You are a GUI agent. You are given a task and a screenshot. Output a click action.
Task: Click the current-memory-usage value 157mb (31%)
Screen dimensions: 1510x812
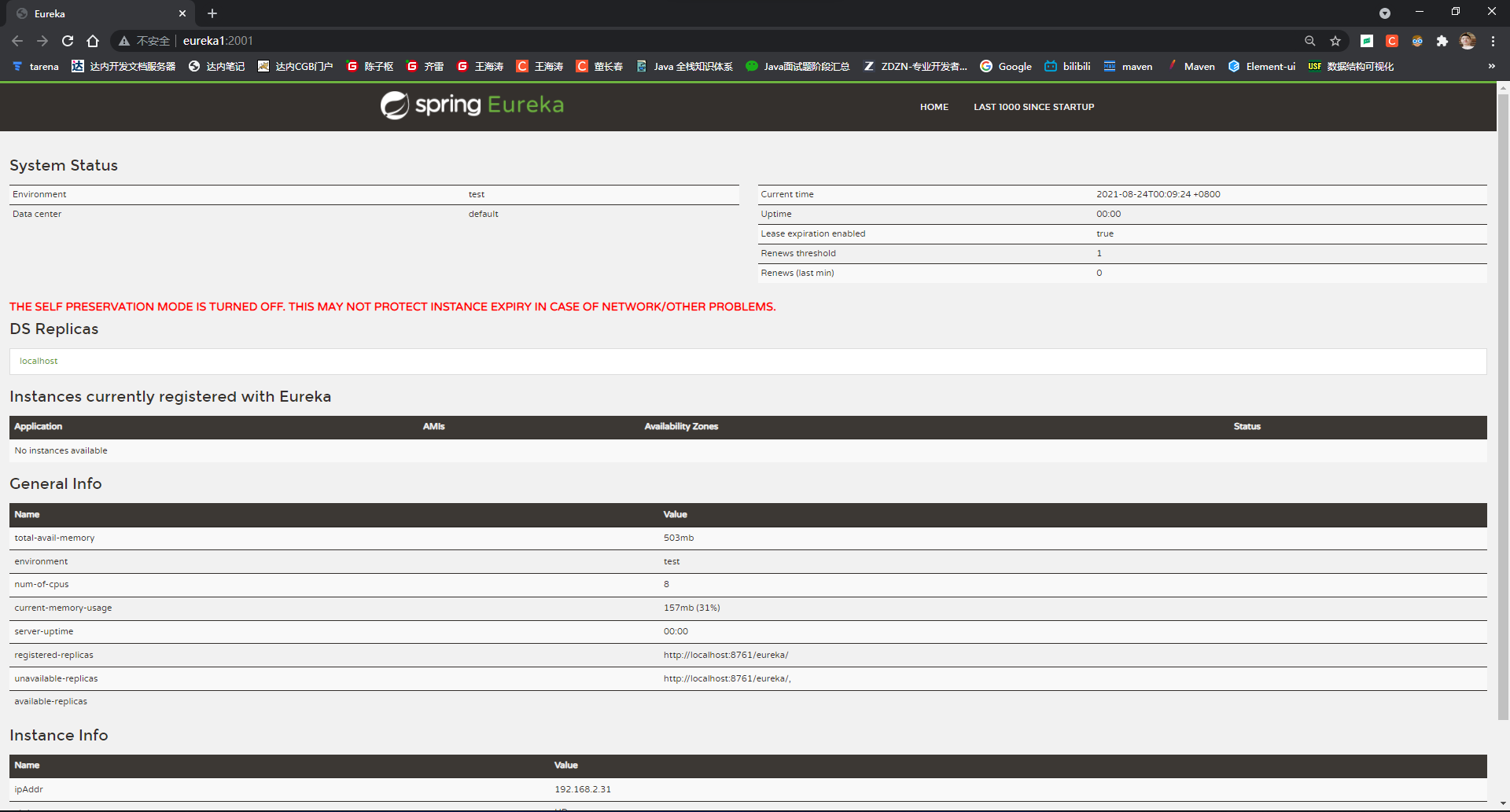692,608
